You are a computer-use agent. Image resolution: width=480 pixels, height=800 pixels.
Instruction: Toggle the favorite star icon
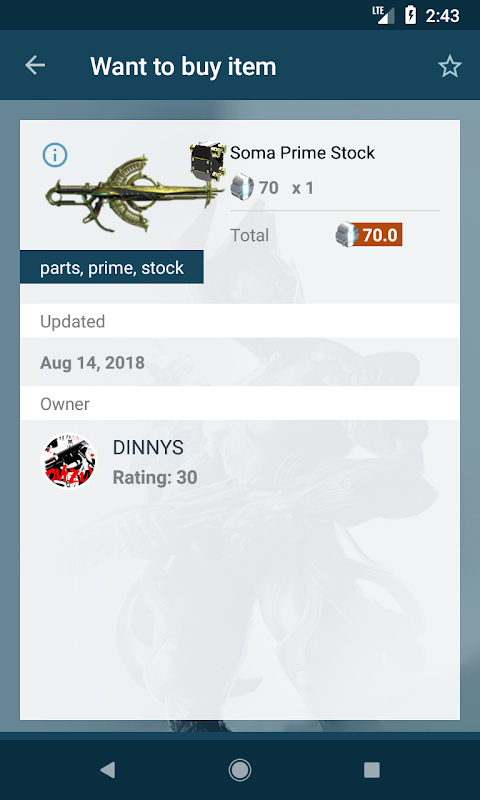[449, 66]
